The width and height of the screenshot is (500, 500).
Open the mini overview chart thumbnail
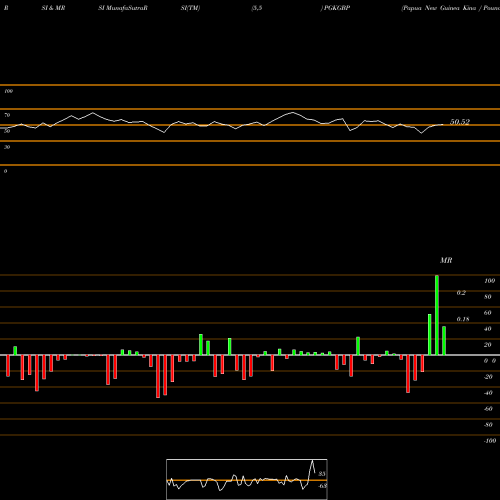pos(247,479)
